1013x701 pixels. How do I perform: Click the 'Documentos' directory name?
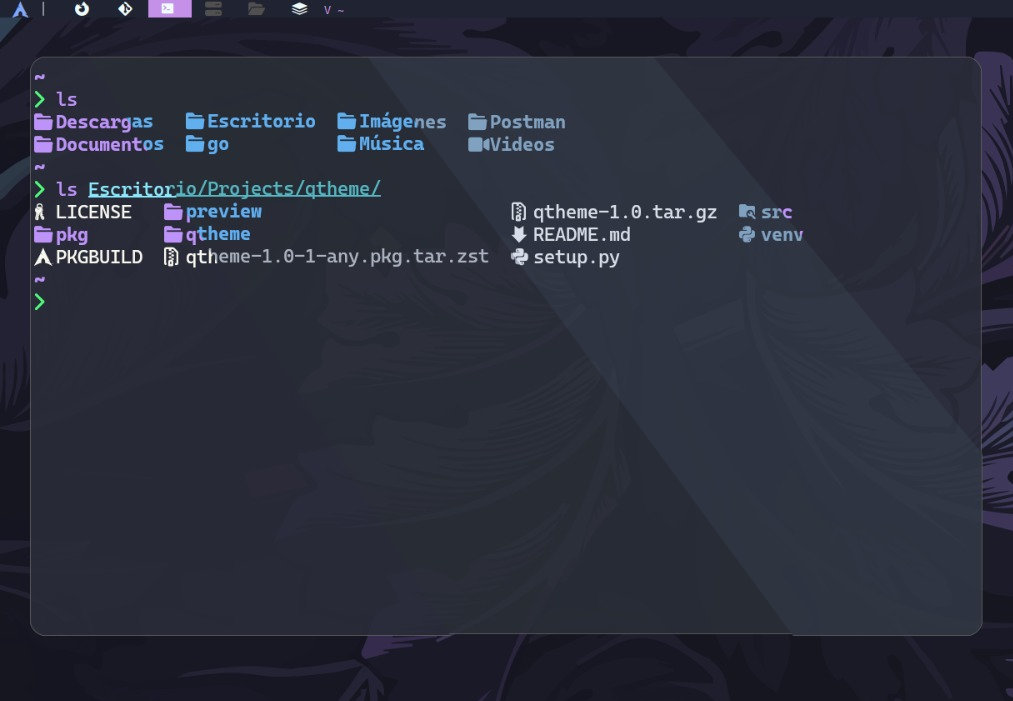point(110,144)
